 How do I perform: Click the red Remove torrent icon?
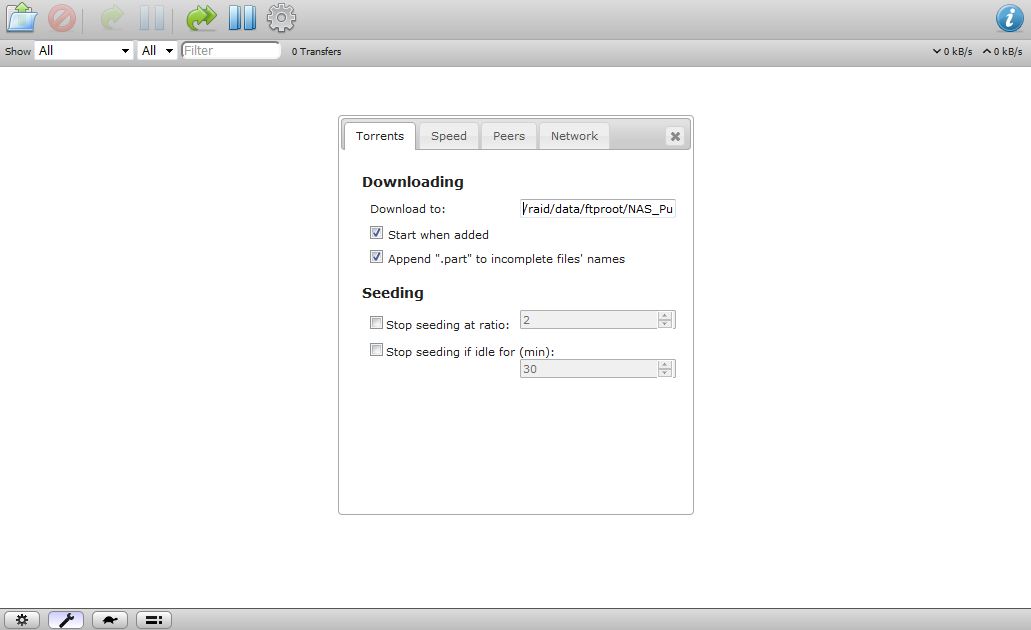pos(62,18)
